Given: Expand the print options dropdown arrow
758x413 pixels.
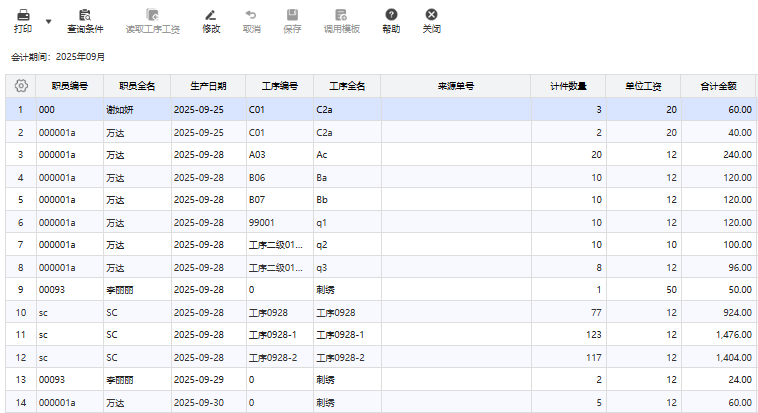Looking at the screenshot, I should click(x=48, y=21).
